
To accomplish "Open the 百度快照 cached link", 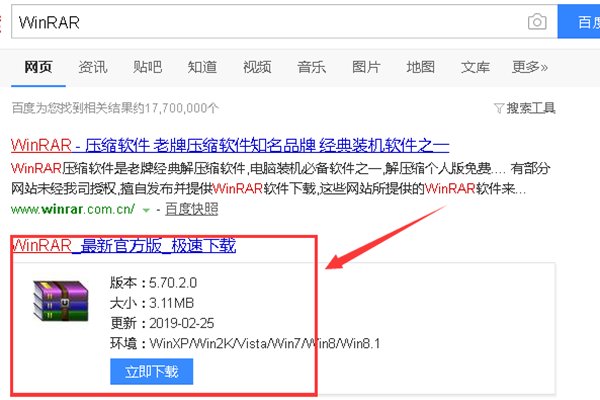I will click(x=192, y=209).
